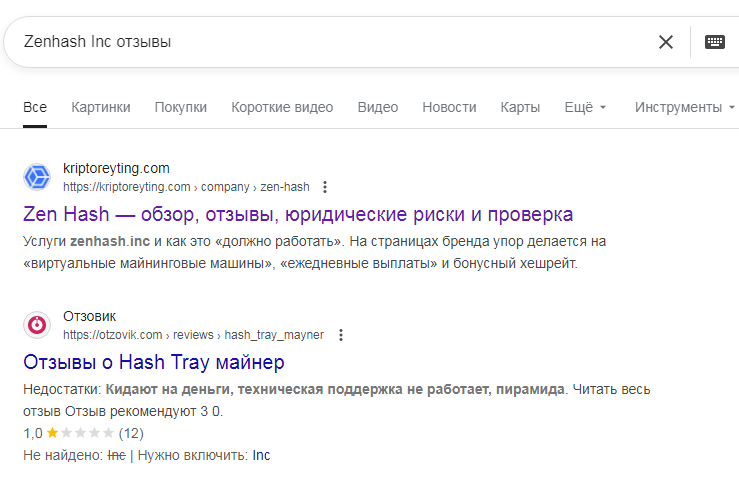Switch to the Покупки tab
This screenshot has width=739, height=481.
point(181,107)
